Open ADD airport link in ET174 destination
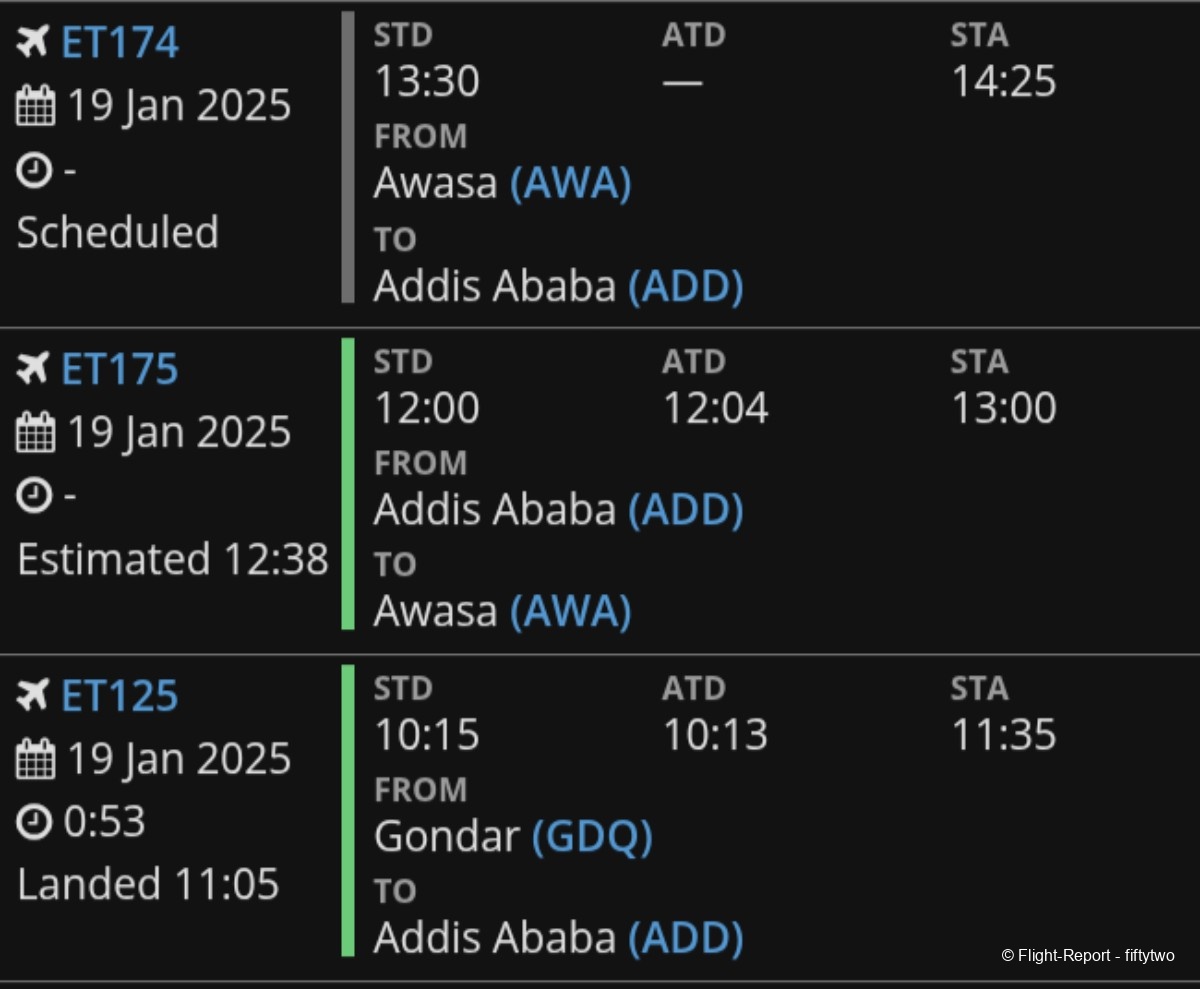Viewport: 1200px width, 989px height. [686, 287]
